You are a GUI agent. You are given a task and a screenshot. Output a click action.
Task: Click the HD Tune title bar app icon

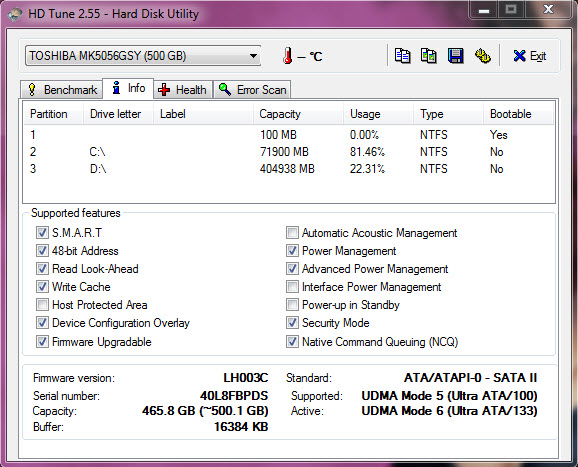tap(15, 15)
